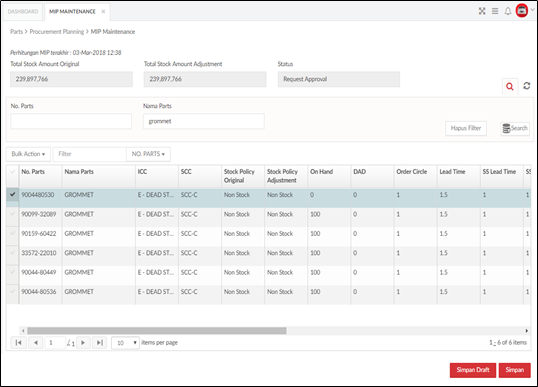Click the Total Stock Amount Adjustment field
Image resolution: width=538 pixels, height=387 pixels.
tap(205, 79)
